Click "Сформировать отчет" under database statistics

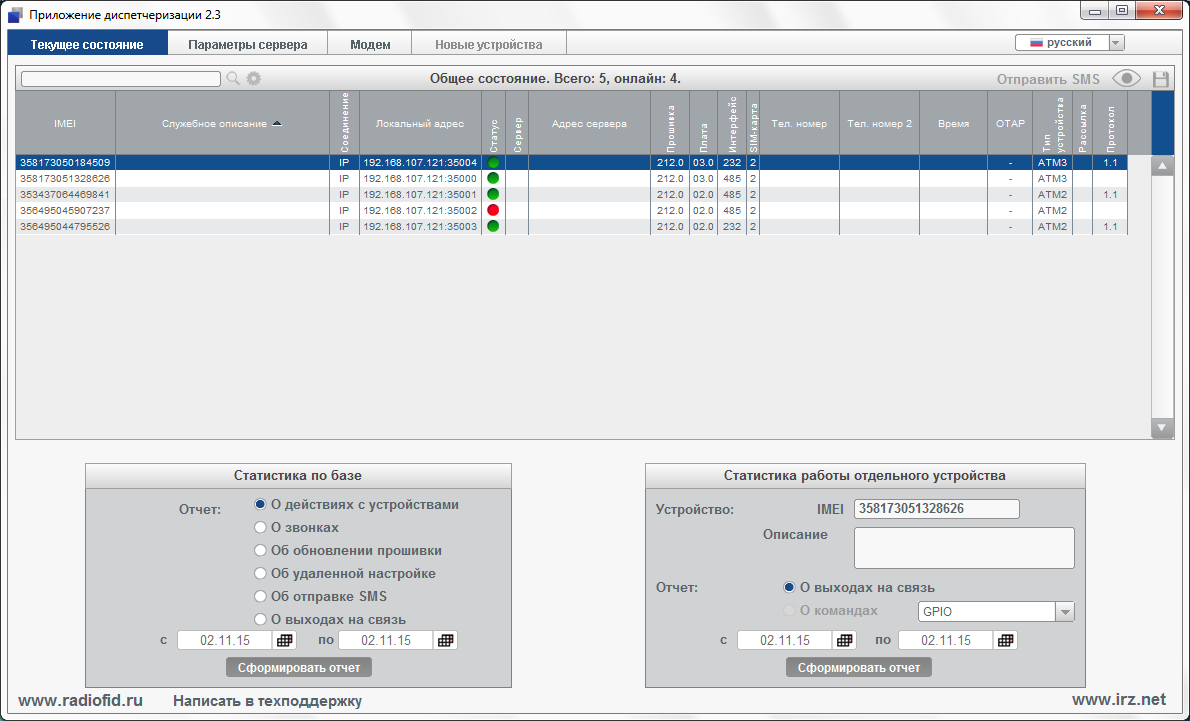(x=299, y=667)
